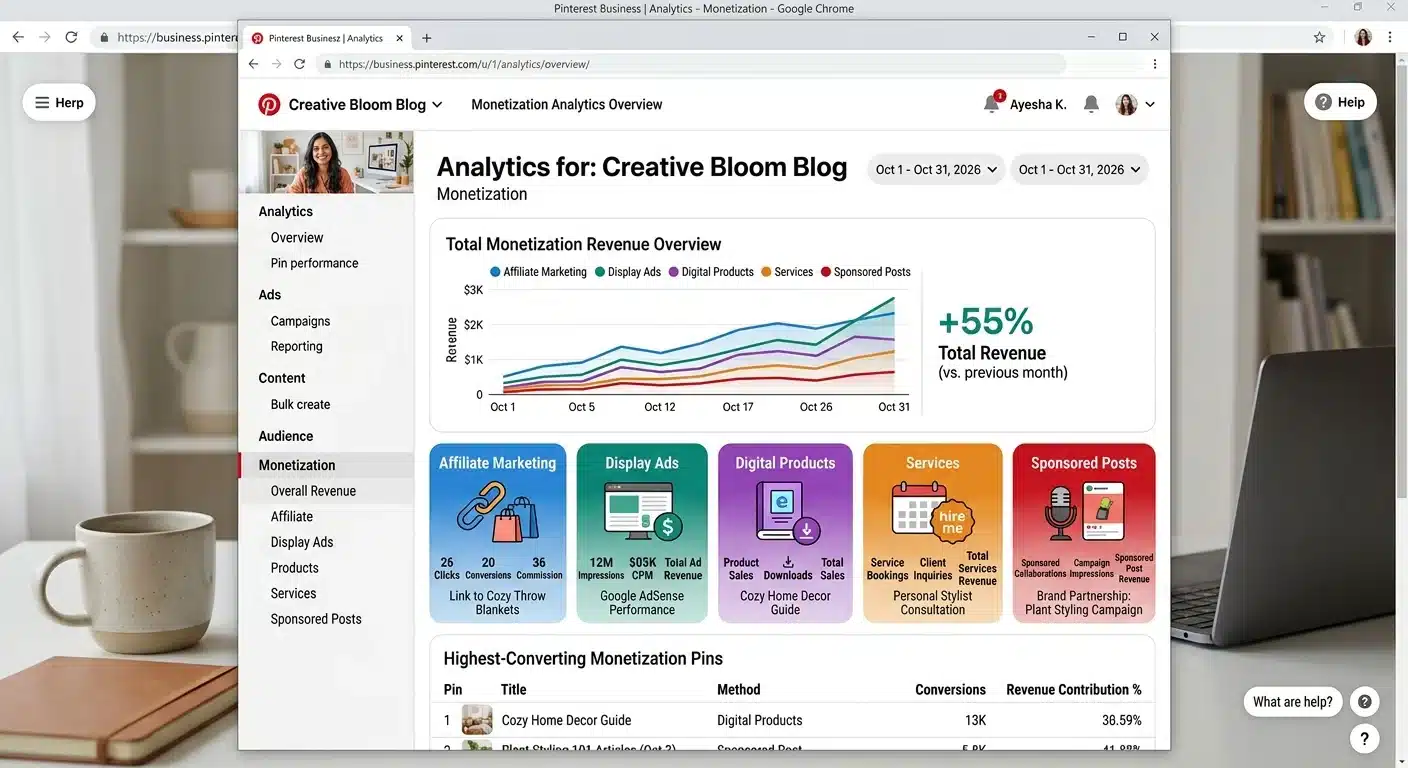The width and height of the screenshot is (1408, 768).
Task: Click the address bar of the front window
Action: tap(690, 64)
